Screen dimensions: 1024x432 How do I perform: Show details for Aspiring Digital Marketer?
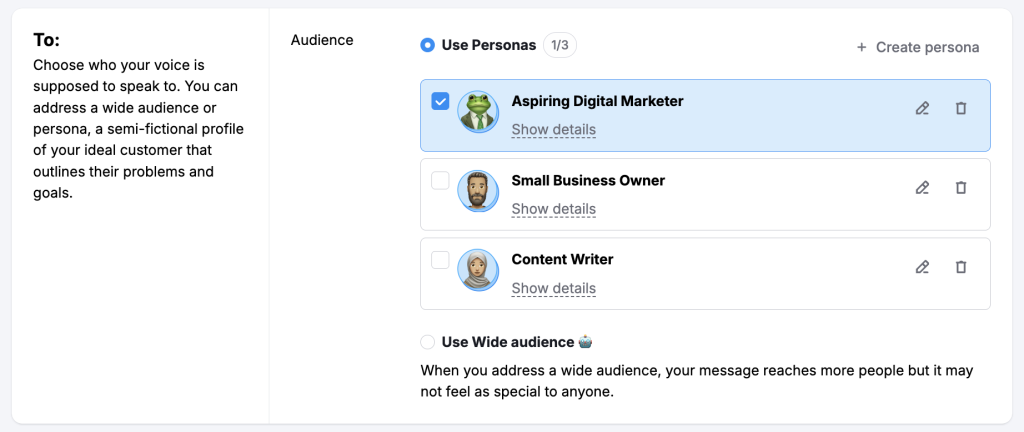(554, 130)
